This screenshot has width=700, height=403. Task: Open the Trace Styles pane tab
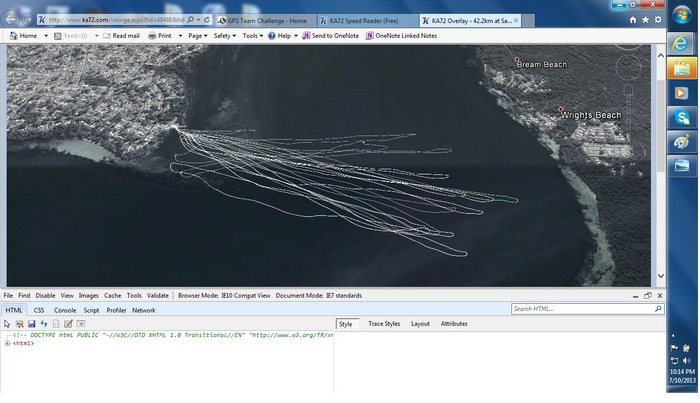(383, 324)
